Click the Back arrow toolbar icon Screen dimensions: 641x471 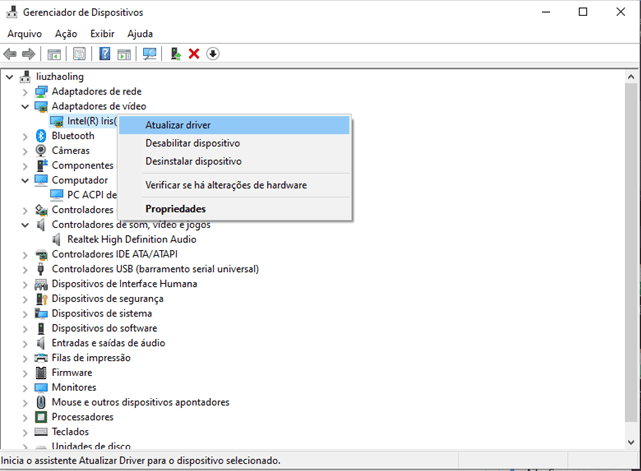pyautogui.click(x=10, y=54)
